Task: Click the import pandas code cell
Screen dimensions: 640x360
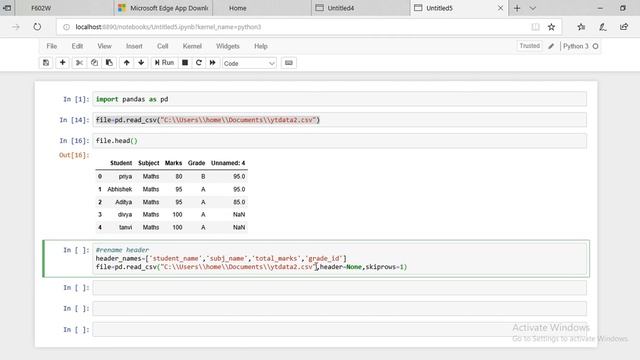Action: click(x=340, y=99)
